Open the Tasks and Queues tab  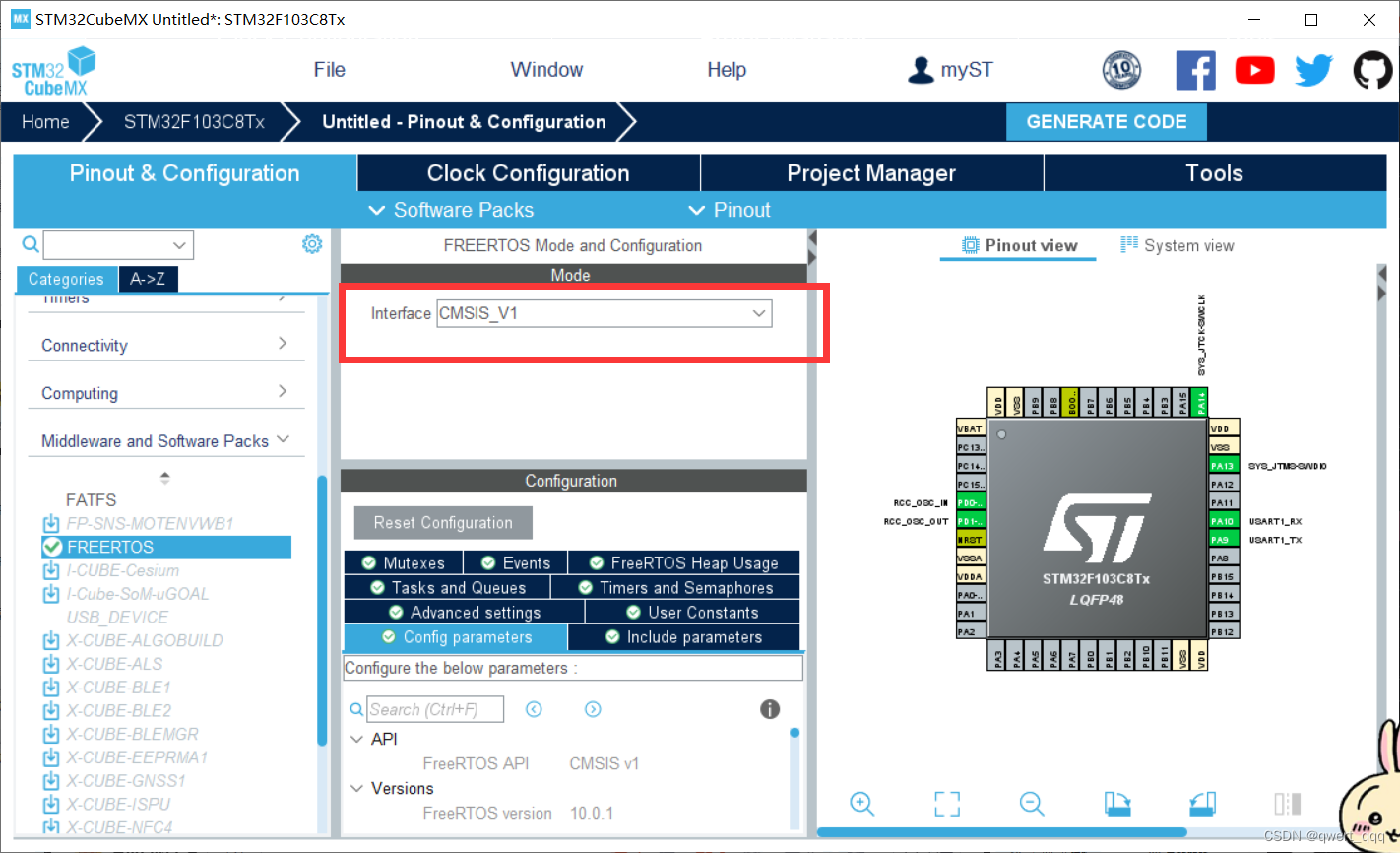[447, 588]
